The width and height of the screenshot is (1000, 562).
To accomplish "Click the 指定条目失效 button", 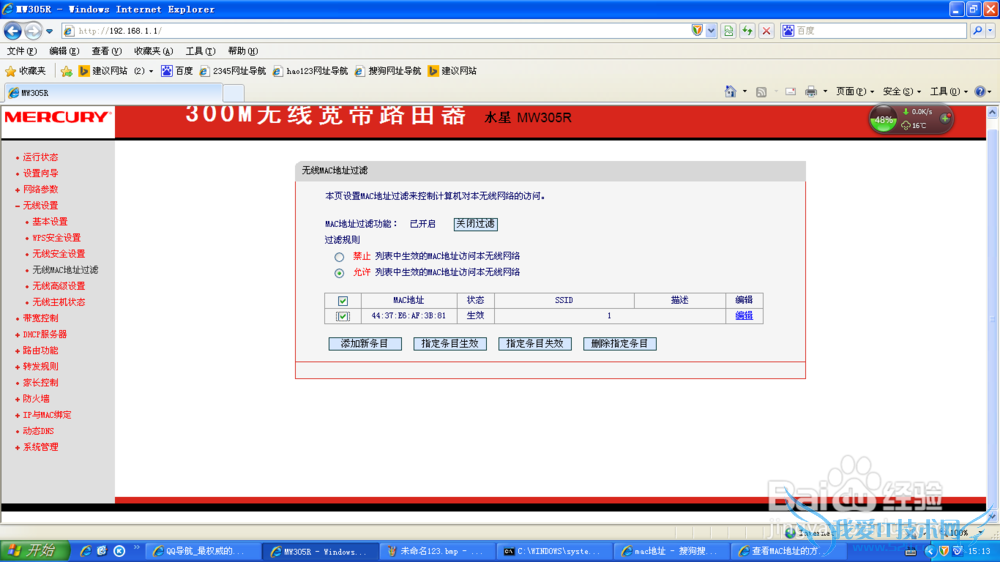I will pos(534,343).
